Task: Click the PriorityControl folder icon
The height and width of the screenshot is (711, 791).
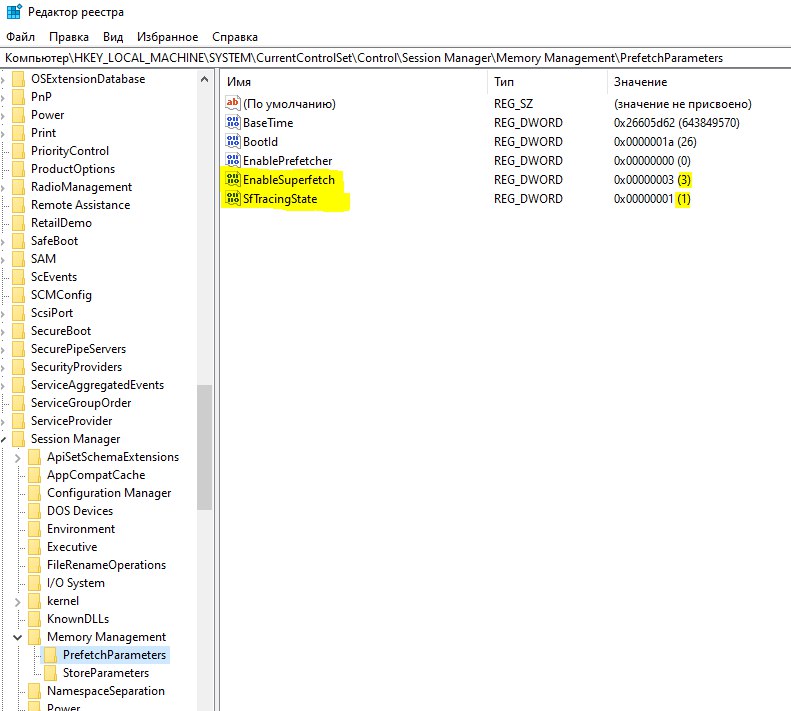Action: point(19,151)
